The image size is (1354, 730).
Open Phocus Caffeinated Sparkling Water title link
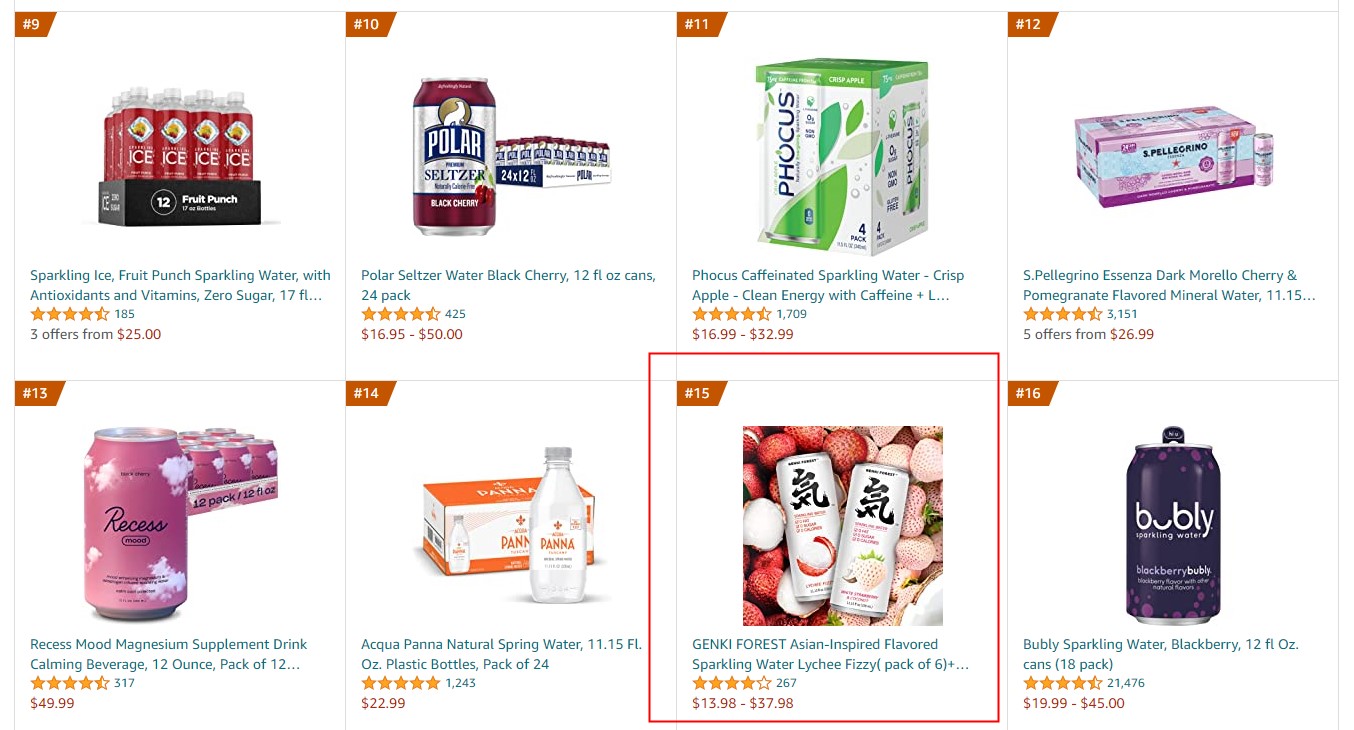pyautogui.click(x=828, y=285)
